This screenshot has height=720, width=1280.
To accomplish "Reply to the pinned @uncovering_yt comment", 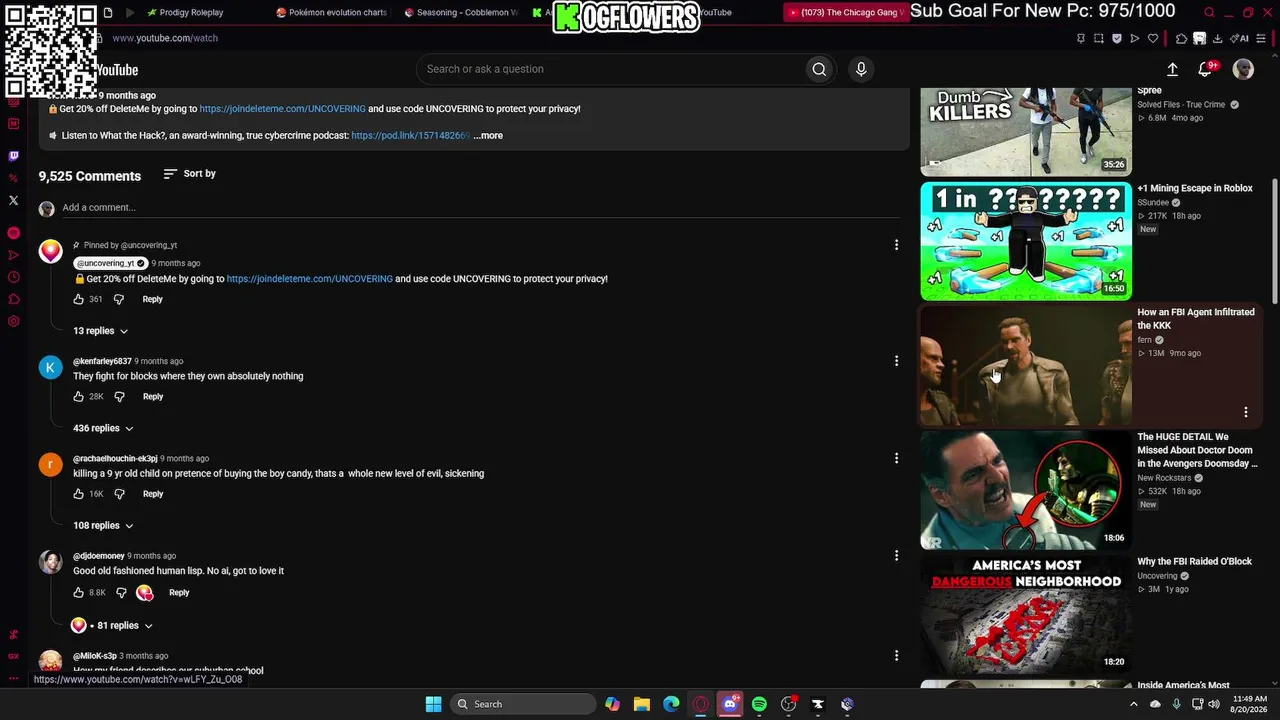I will tap(152, 299).
